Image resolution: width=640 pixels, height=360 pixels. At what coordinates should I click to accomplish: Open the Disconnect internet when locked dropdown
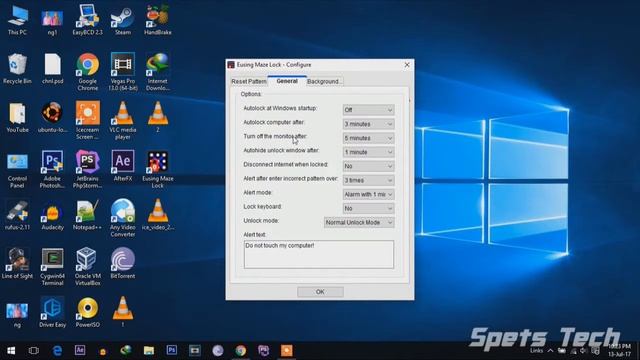[368, 166]
